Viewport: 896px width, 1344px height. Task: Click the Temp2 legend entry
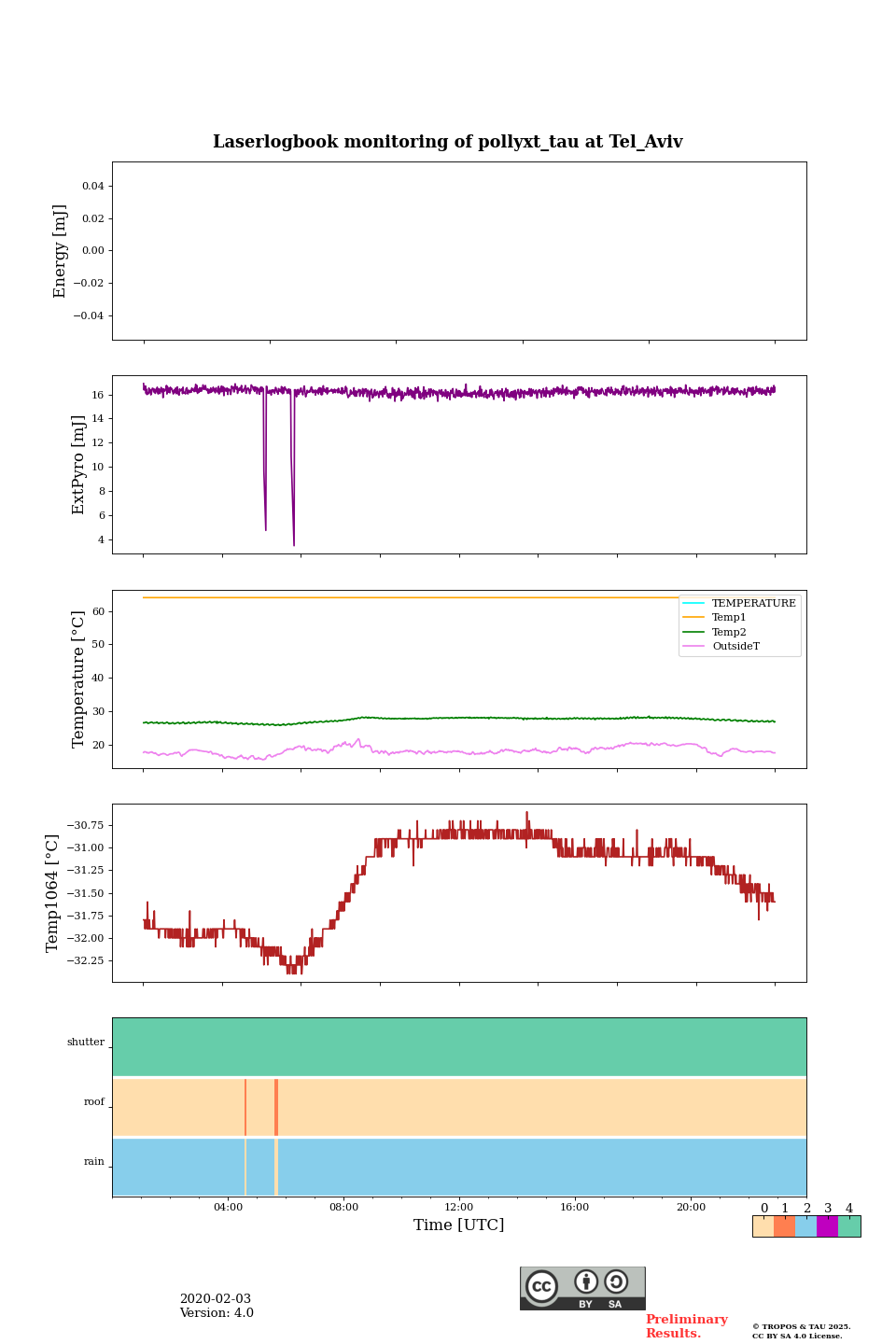pos(715,632)
